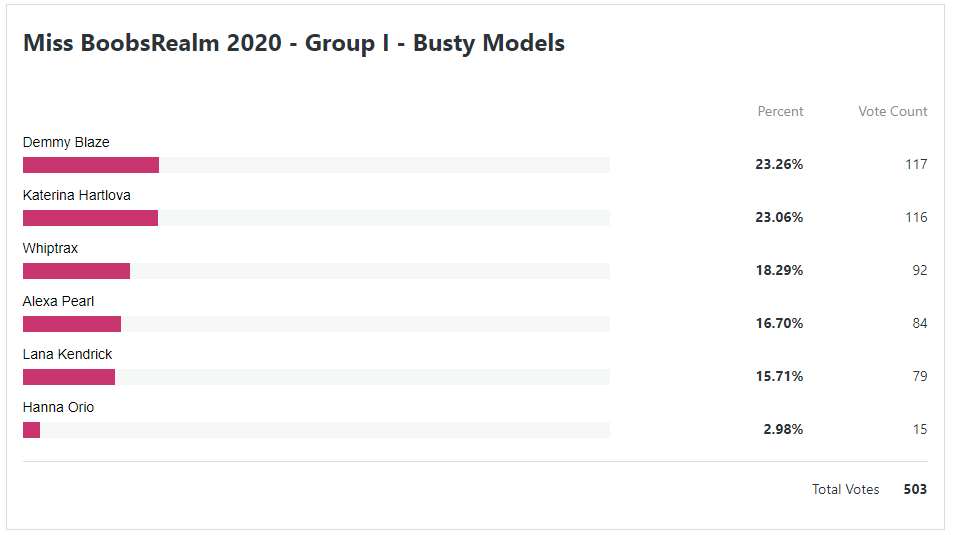
Task: Click the Alexa Pearl result bar
Action: (x=316, y=324)
